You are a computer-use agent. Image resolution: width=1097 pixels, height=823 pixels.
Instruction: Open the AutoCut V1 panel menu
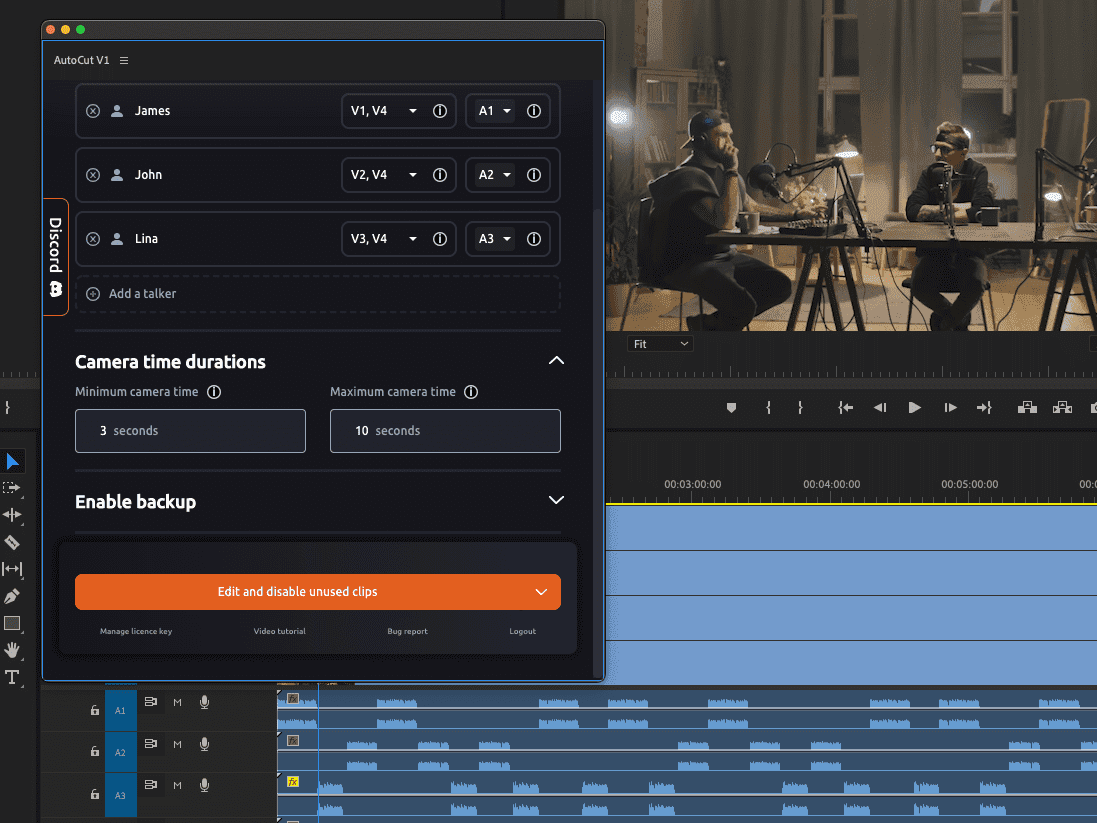click(124, 61)
